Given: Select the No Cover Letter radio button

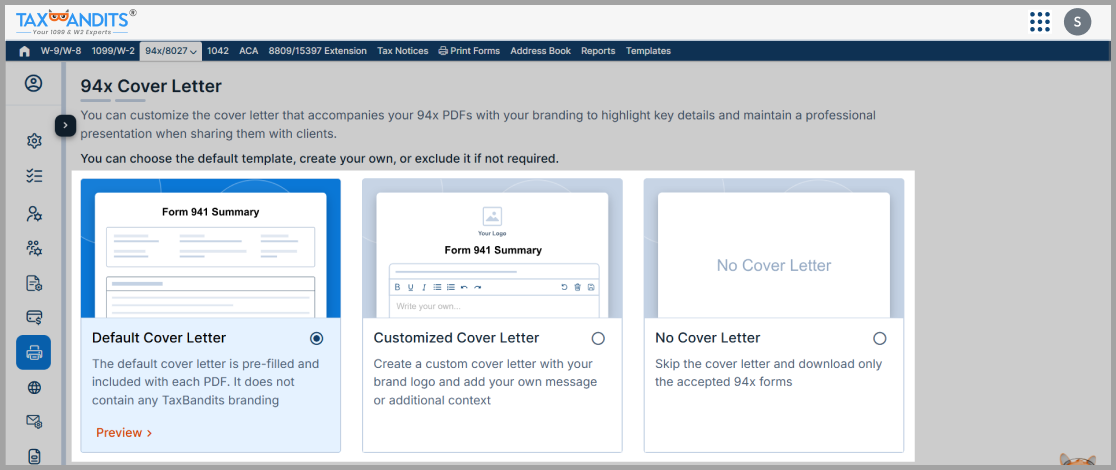Looking at the screenshot, I should click(x=880, y=338).
